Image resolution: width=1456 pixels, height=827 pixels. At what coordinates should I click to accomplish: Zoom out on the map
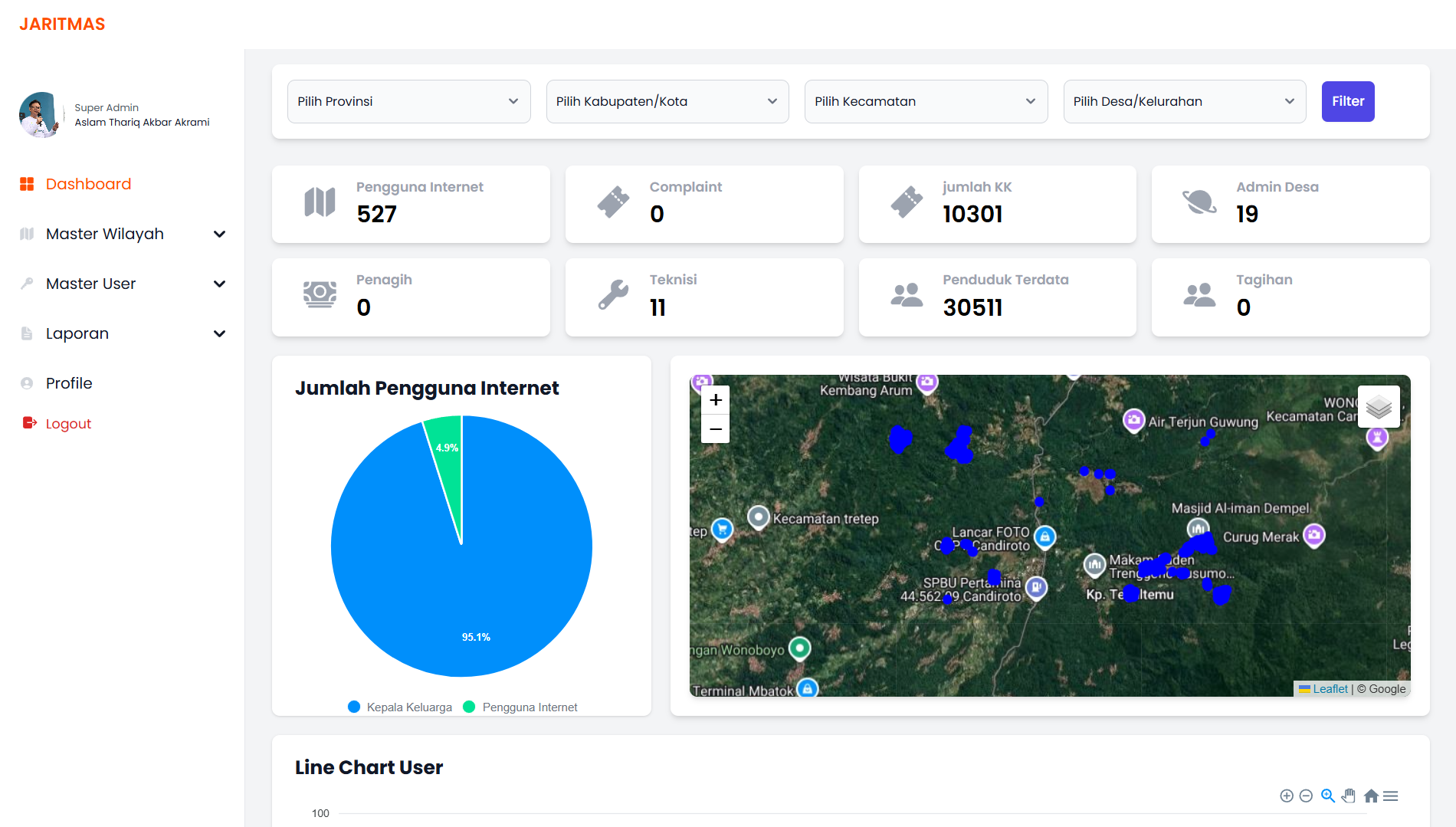[x=715, y=429]
